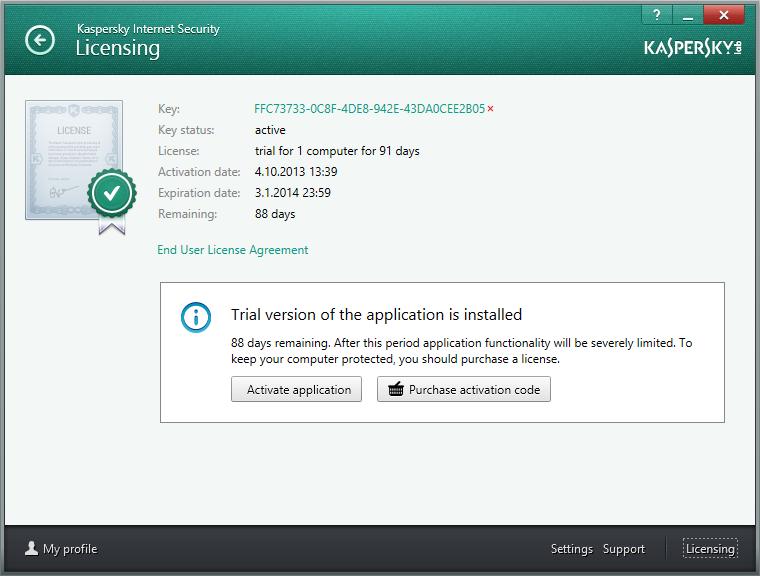The height and width of the screenshot is (576, 760).
Task: Click the license certificate image
Action: [x=74, y=160]
